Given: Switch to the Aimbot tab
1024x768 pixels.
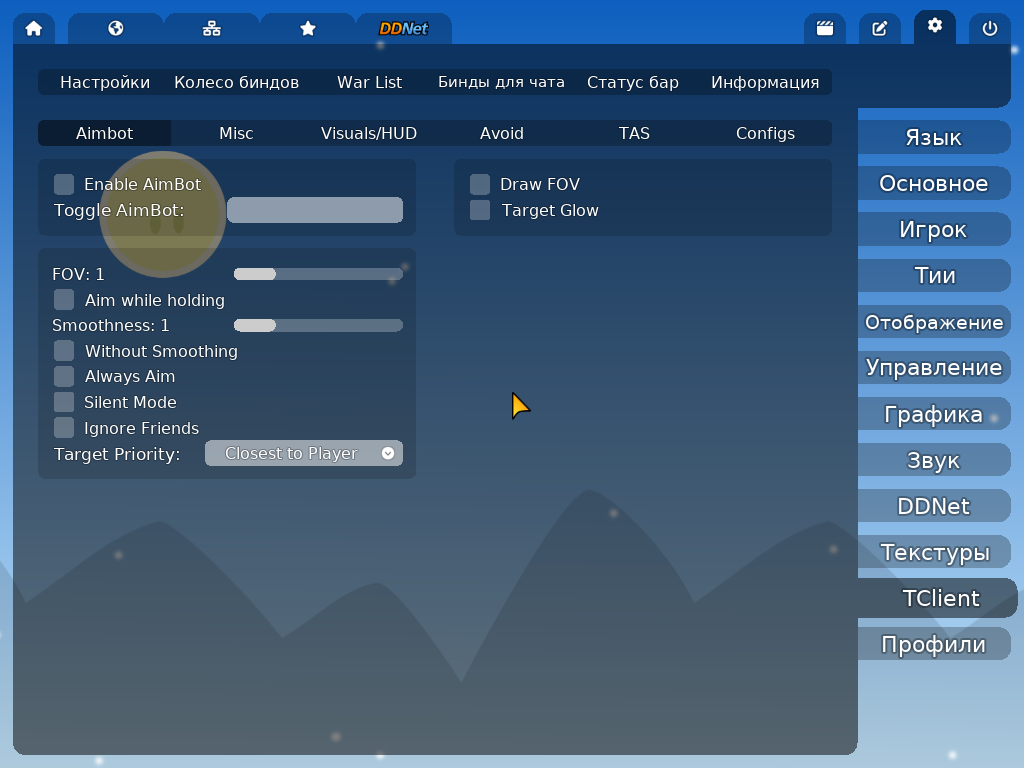Looking at the screenshot, I should click(104, 133).
